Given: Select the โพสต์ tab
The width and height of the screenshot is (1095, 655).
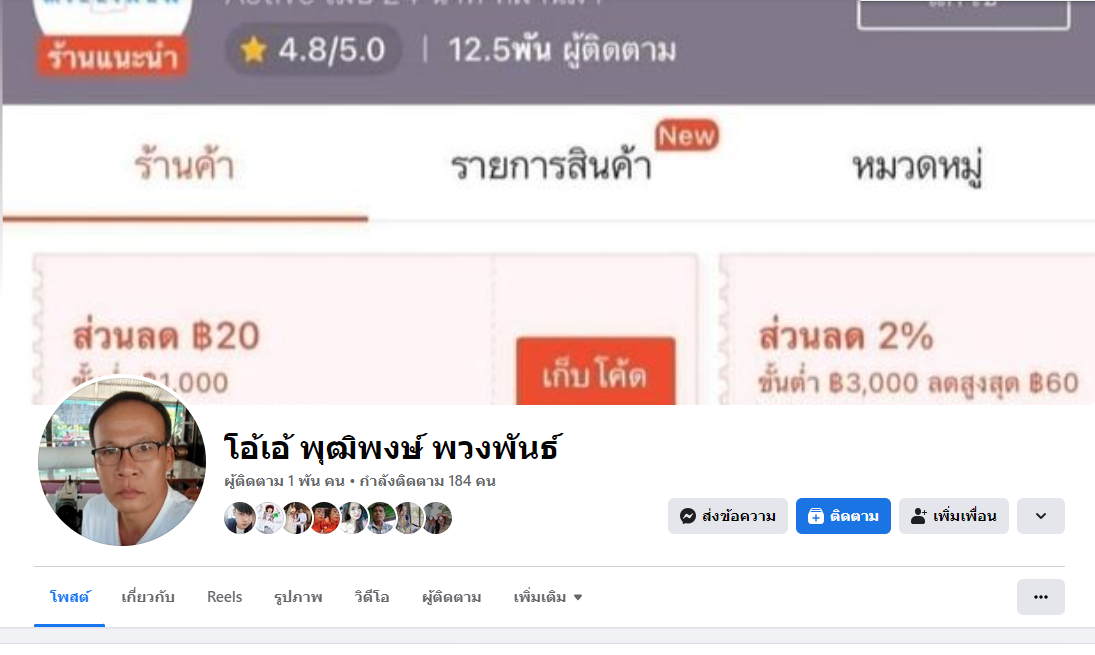Looking at the screenshot, I should point(70,597).
